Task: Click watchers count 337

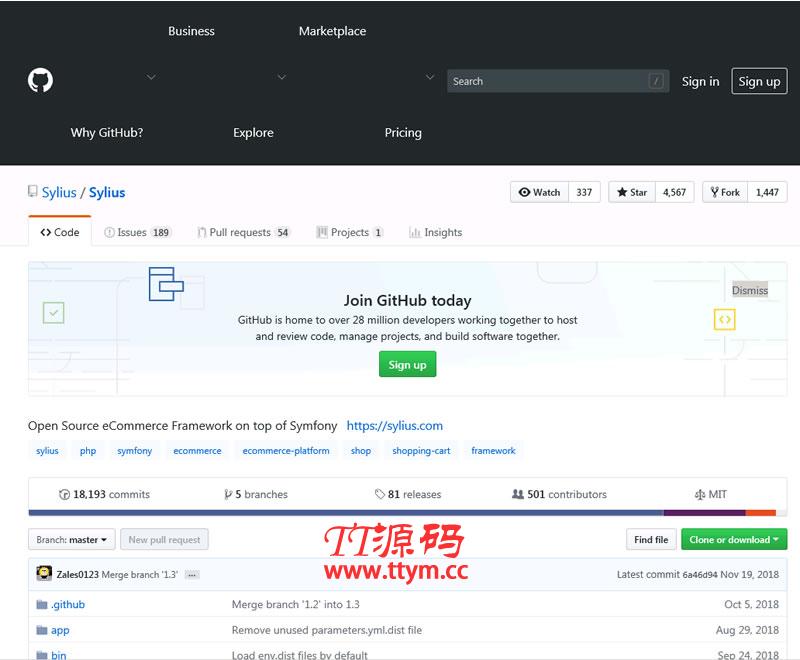Action: tap(584, 192)
